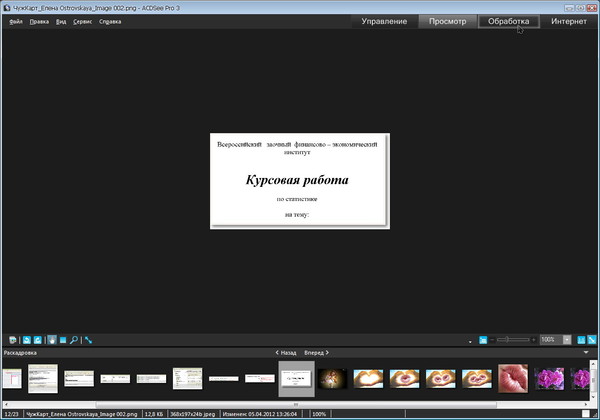Go to next image with Вперед
This screenshot has width=600, height=420.
[x=316, y=353]
